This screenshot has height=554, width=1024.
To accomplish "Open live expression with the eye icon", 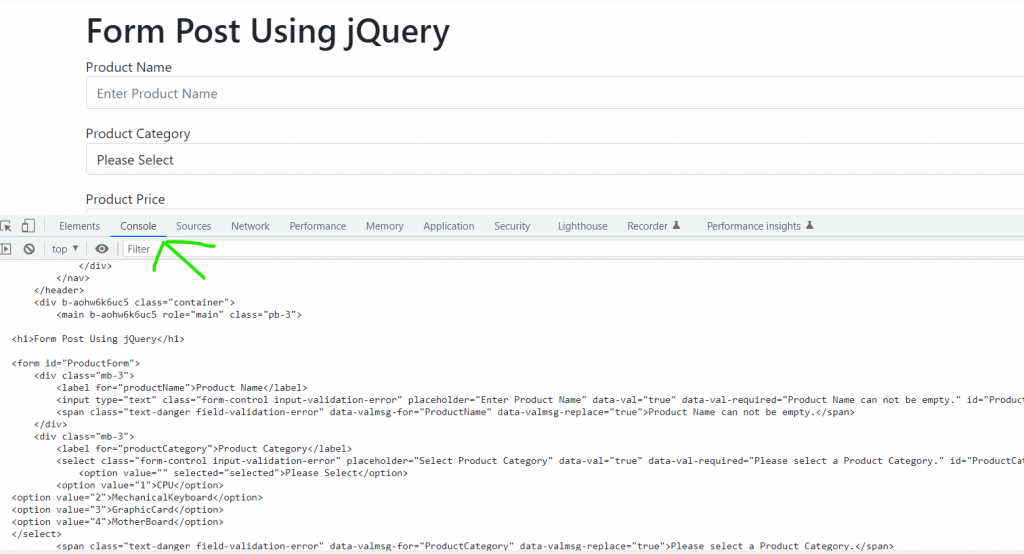I will point(101,249).
